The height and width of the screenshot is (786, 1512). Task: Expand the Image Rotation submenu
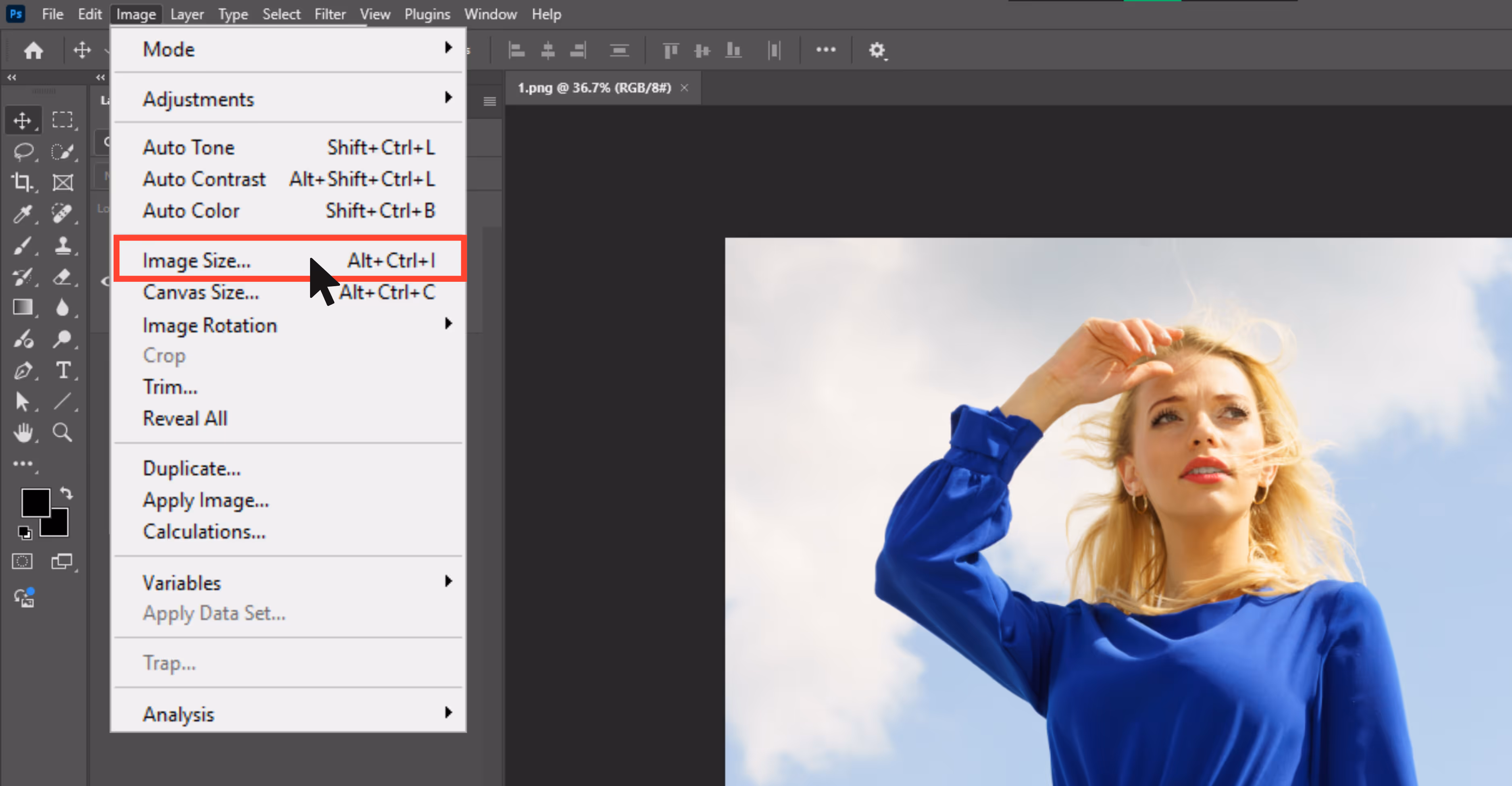click(x=288, y=325)
